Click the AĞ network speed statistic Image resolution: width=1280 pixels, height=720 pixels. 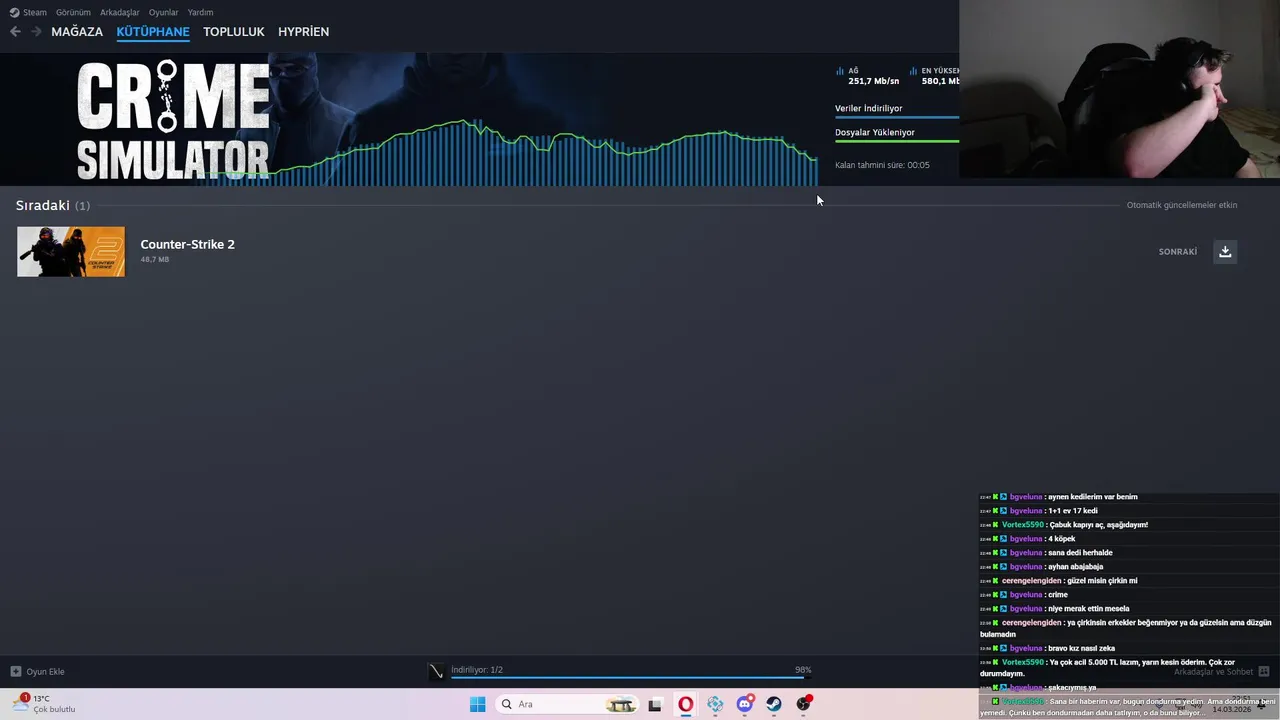coord(866,76)
